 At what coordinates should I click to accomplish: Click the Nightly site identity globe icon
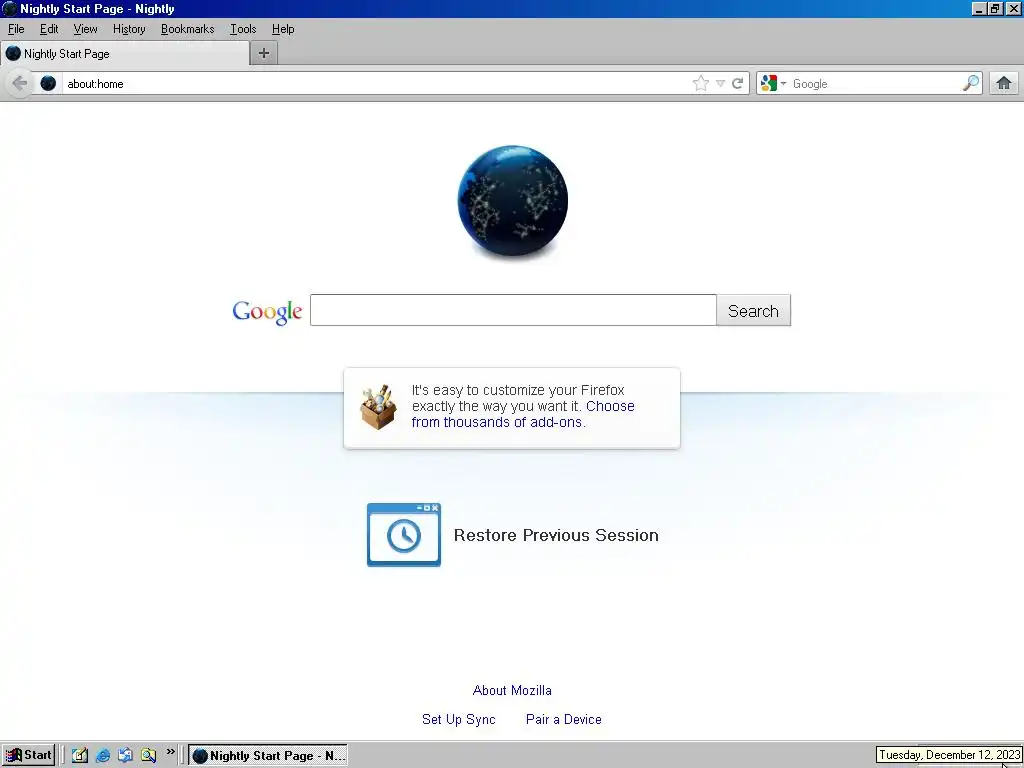click(x=48, y=84)
